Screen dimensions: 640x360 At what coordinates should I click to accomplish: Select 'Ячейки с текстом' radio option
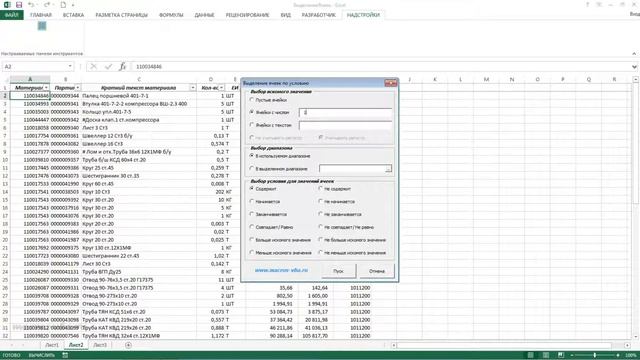pyautogui.click(x=252, y=125)
